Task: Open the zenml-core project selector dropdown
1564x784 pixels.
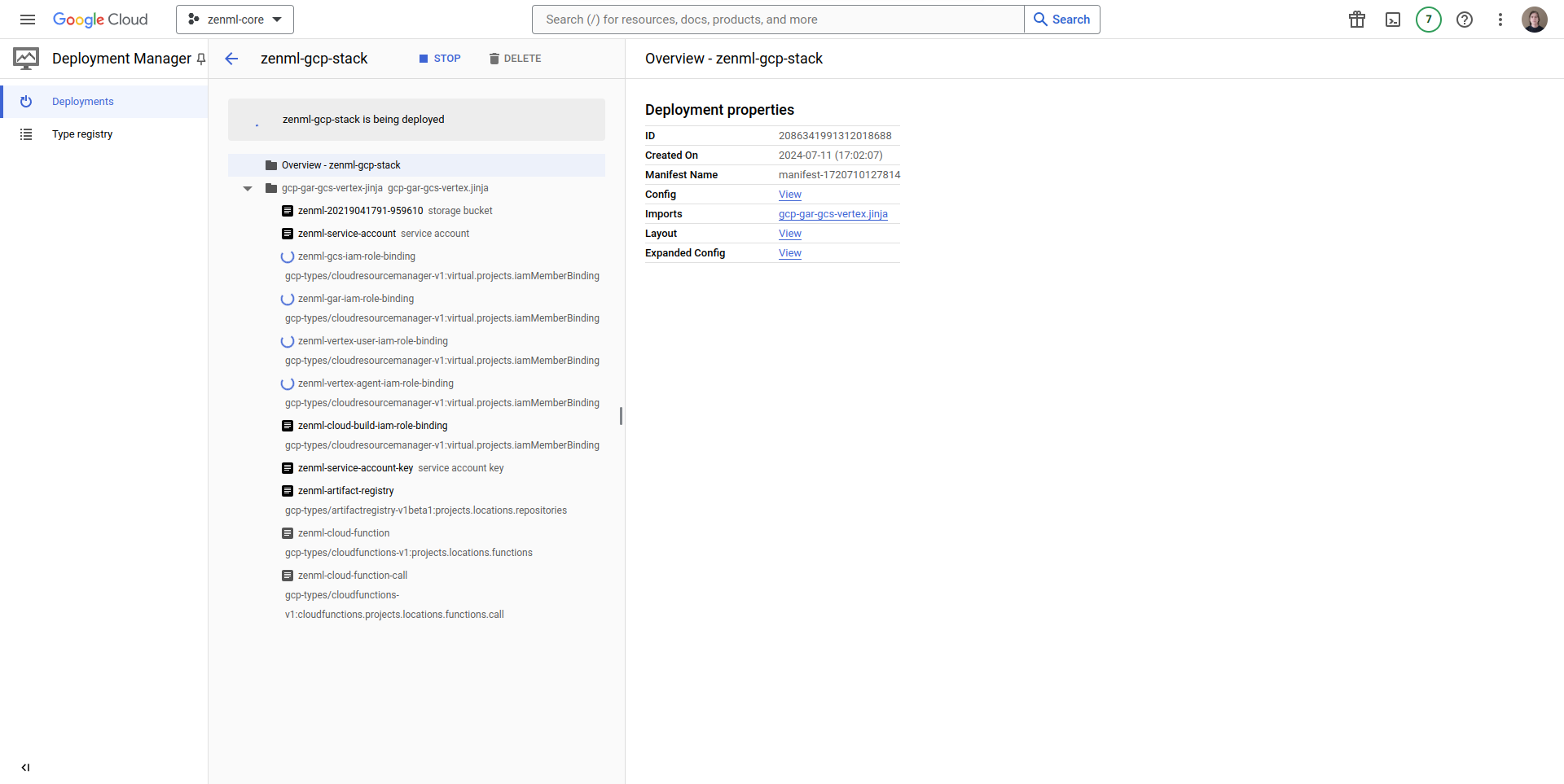Action: point(235,19)
